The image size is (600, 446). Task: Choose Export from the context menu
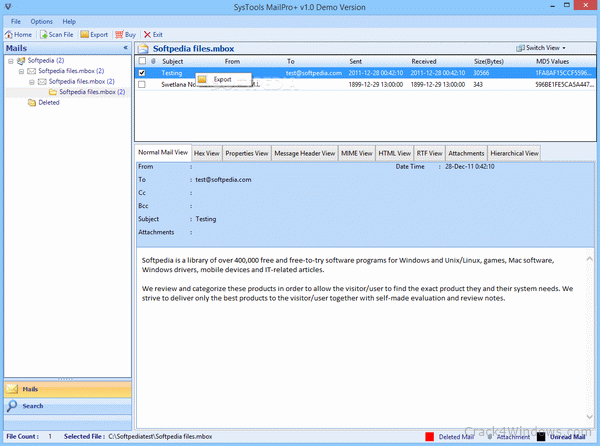(x=221, y=79)
